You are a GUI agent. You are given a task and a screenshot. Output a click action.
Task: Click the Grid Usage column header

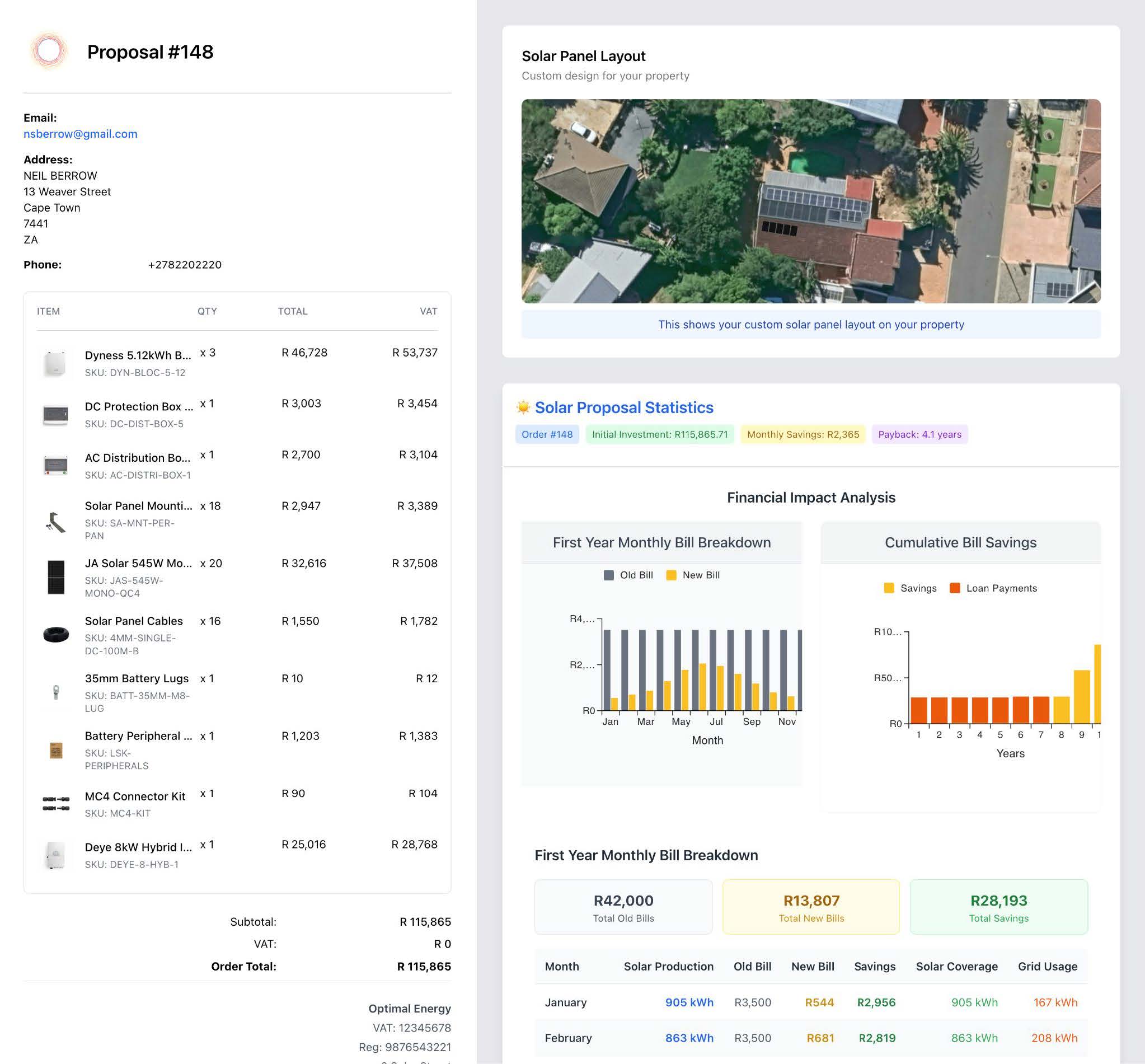(1047, 966)
